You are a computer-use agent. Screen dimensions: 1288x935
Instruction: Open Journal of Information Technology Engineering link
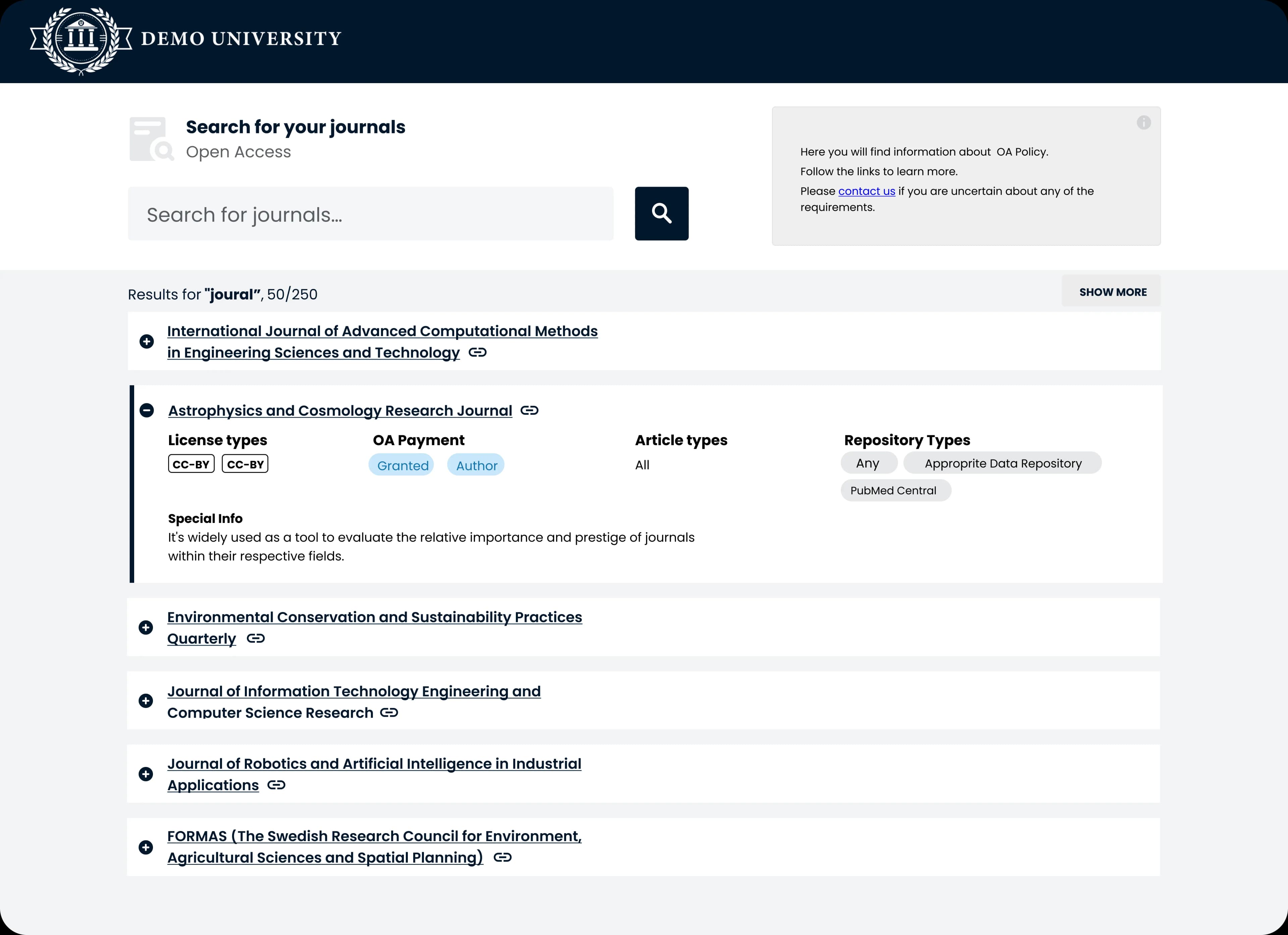pyautogui.click(x=354, y=702)
